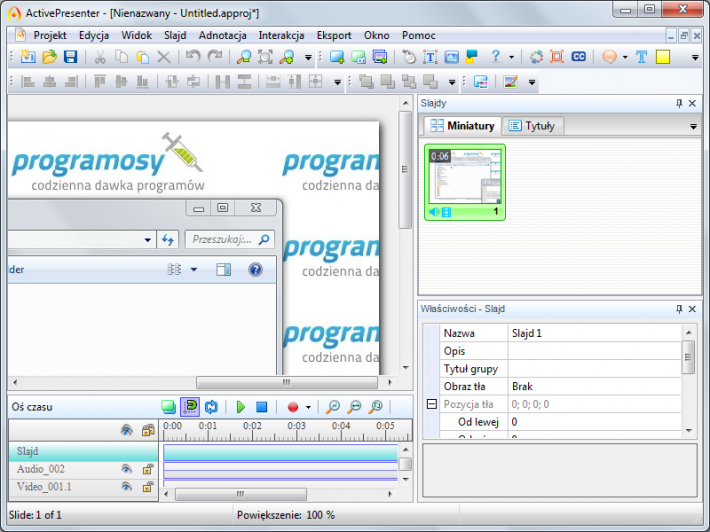Open the Eksport menu

pos(334,35)
